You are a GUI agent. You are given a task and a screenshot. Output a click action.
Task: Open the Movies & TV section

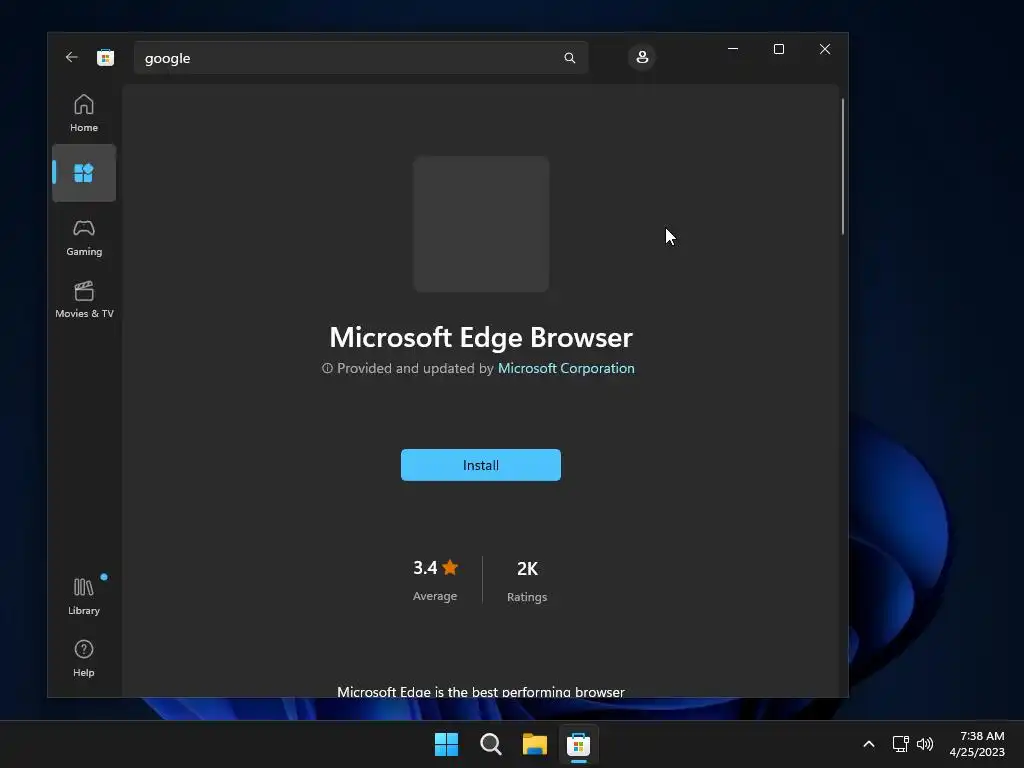(x=84, y=300)
